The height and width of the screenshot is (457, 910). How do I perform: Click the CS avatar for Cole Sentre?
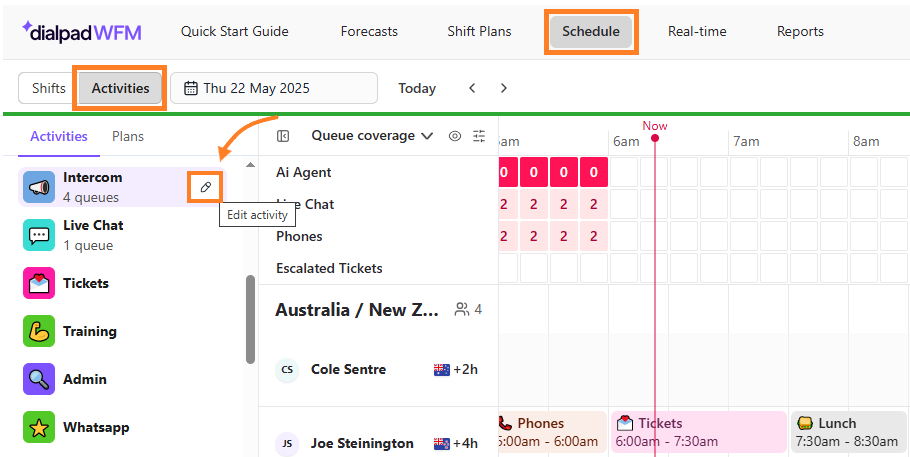click(x=287, y=370)
